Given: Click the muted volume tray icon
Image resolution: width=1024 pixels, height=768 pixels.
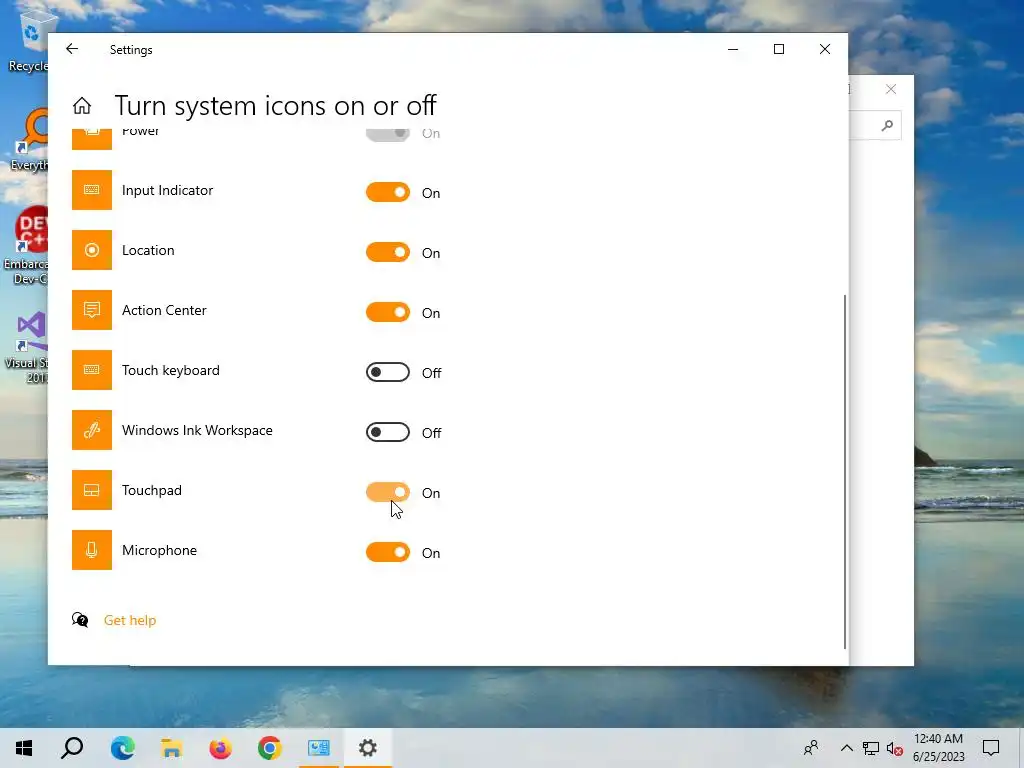Looking at the screenshot, I should coord(895,748).
